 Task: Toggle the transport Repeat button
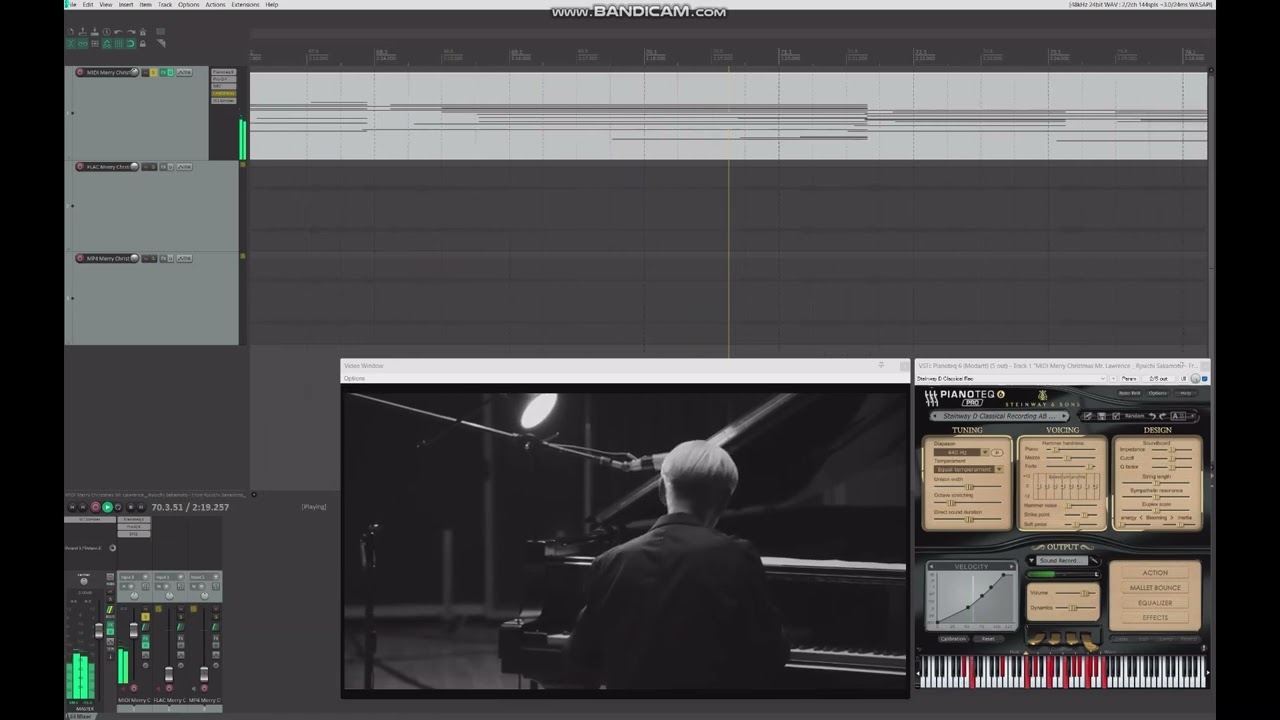click(118, 507)
